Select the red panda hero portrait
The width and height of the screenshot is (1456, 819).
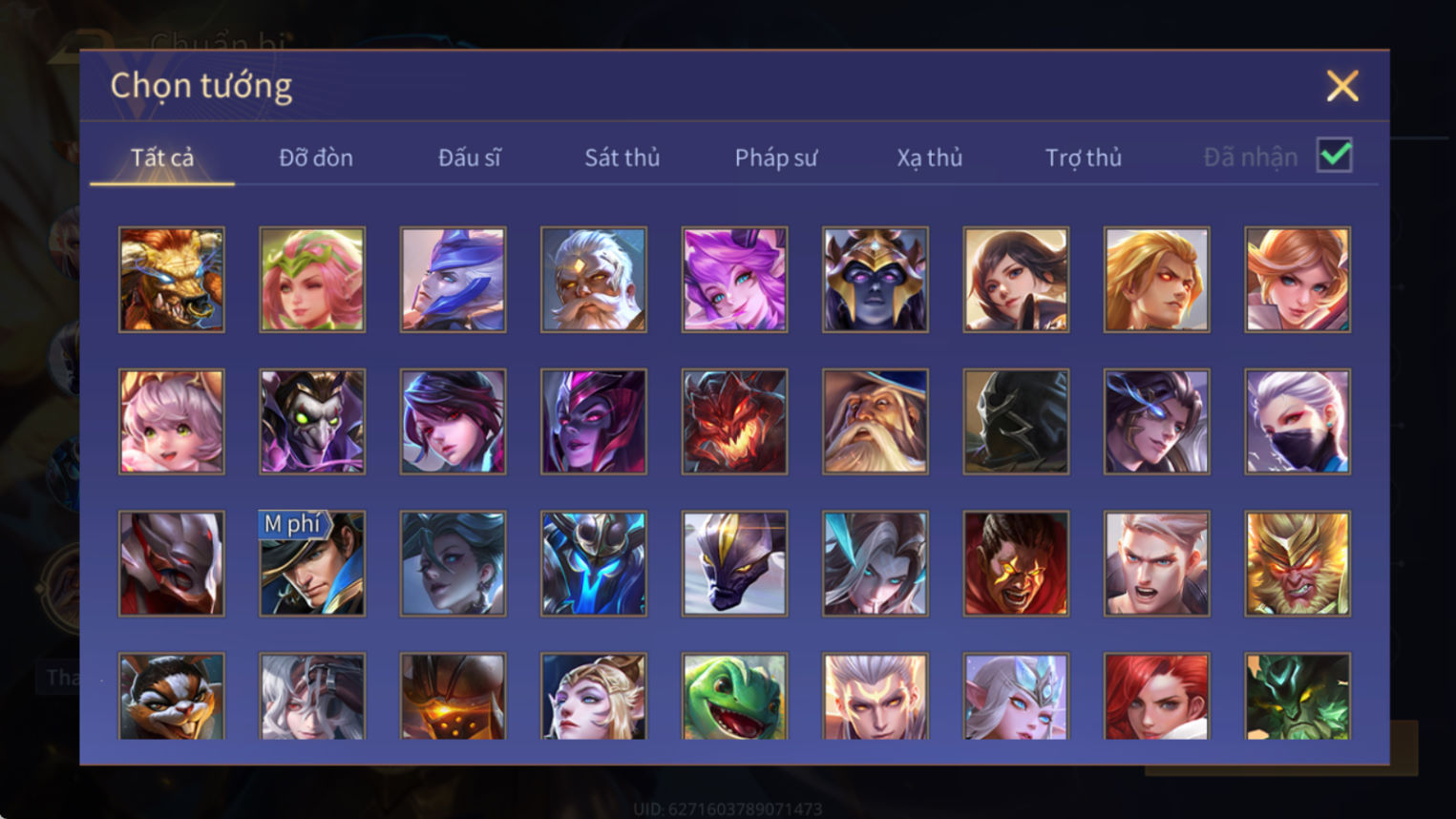[172, 696]
